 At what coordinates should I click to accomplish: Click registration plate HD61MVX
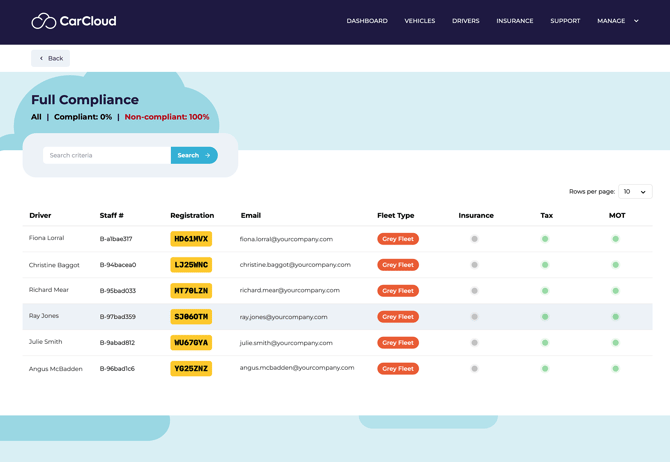point(191,239)
